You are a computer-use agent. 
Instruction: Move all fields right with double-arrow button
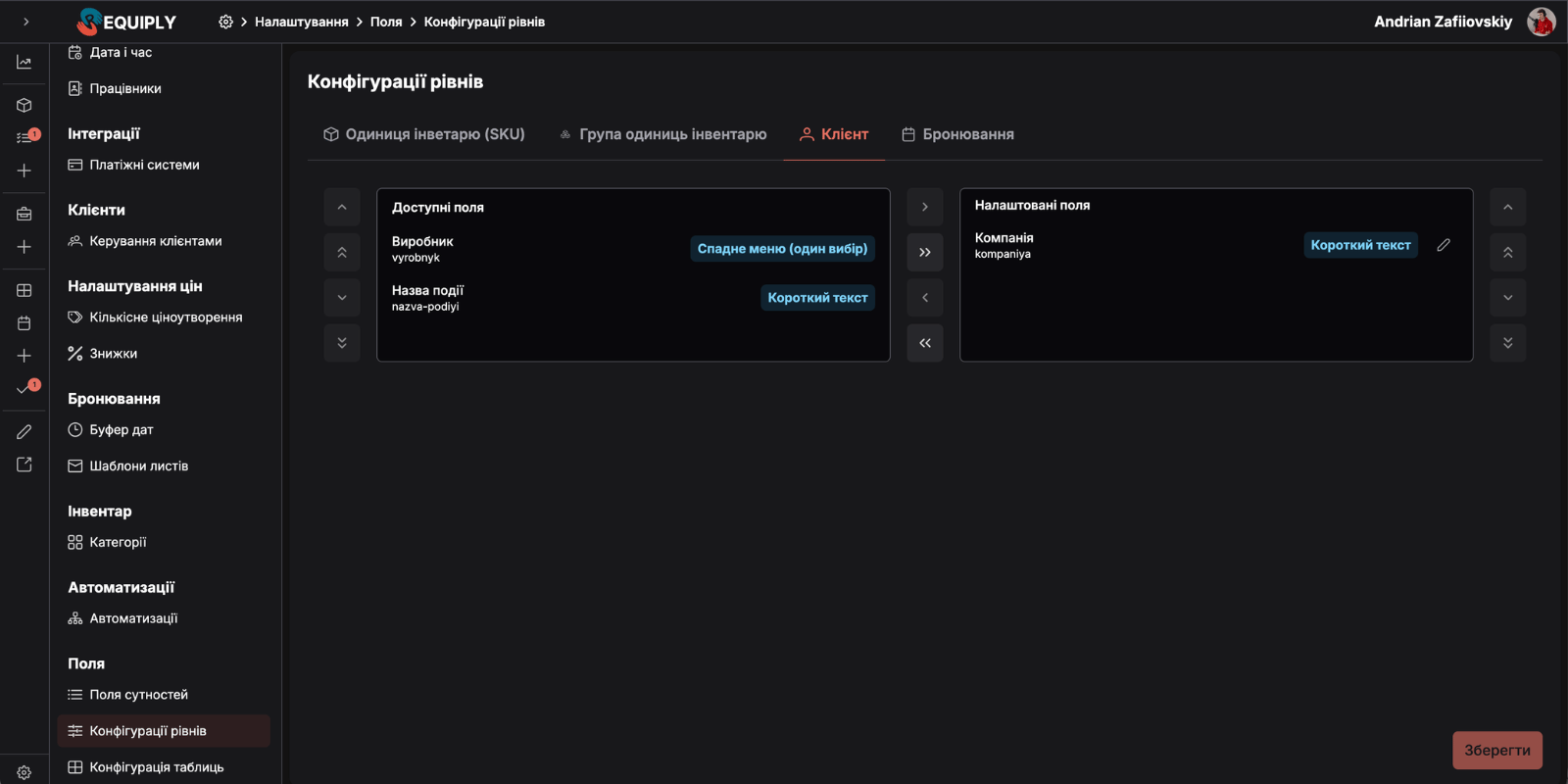tap(924, 253)
